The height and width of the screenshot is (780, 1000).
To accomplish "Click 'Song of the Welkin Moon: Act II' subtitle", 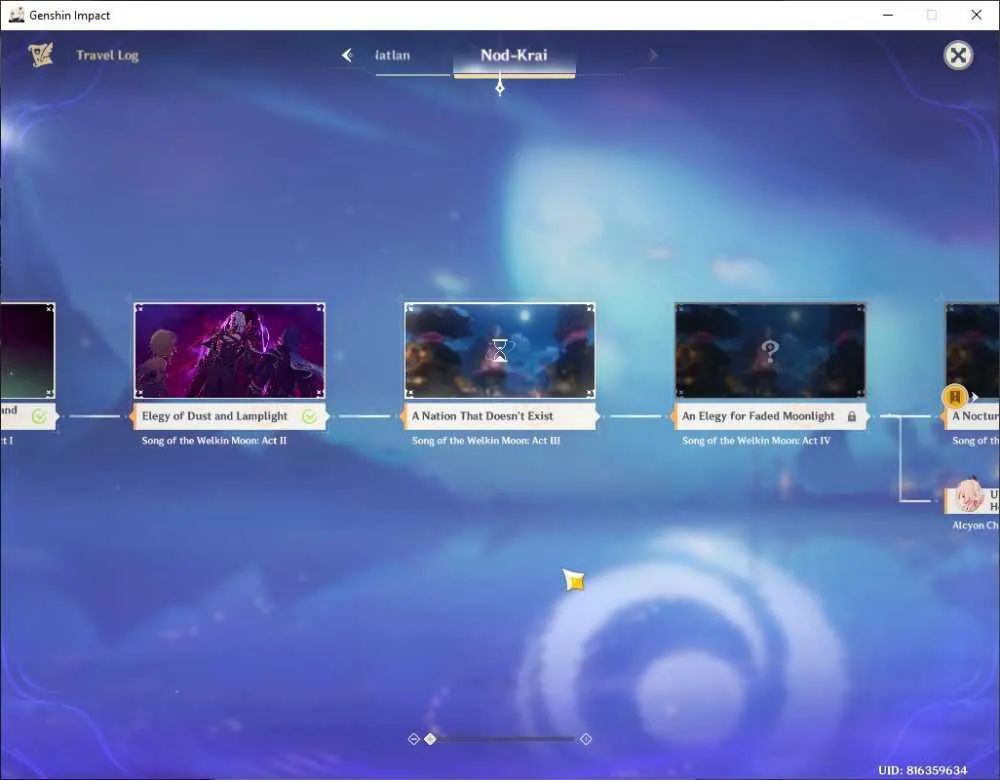I will click(x=214, y=440).
